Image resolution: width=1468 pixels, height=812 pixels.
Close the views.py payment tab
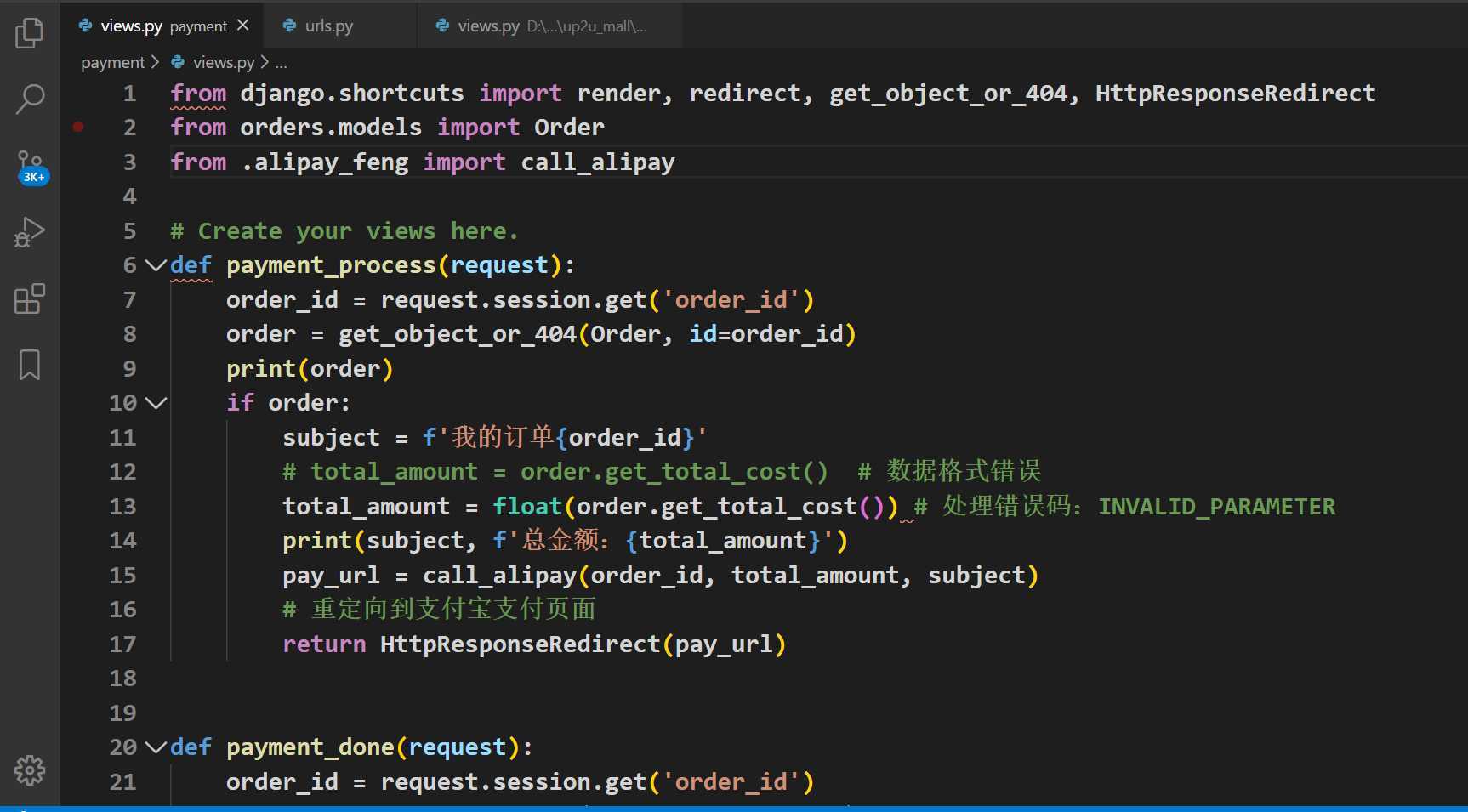tap(243, 26)
